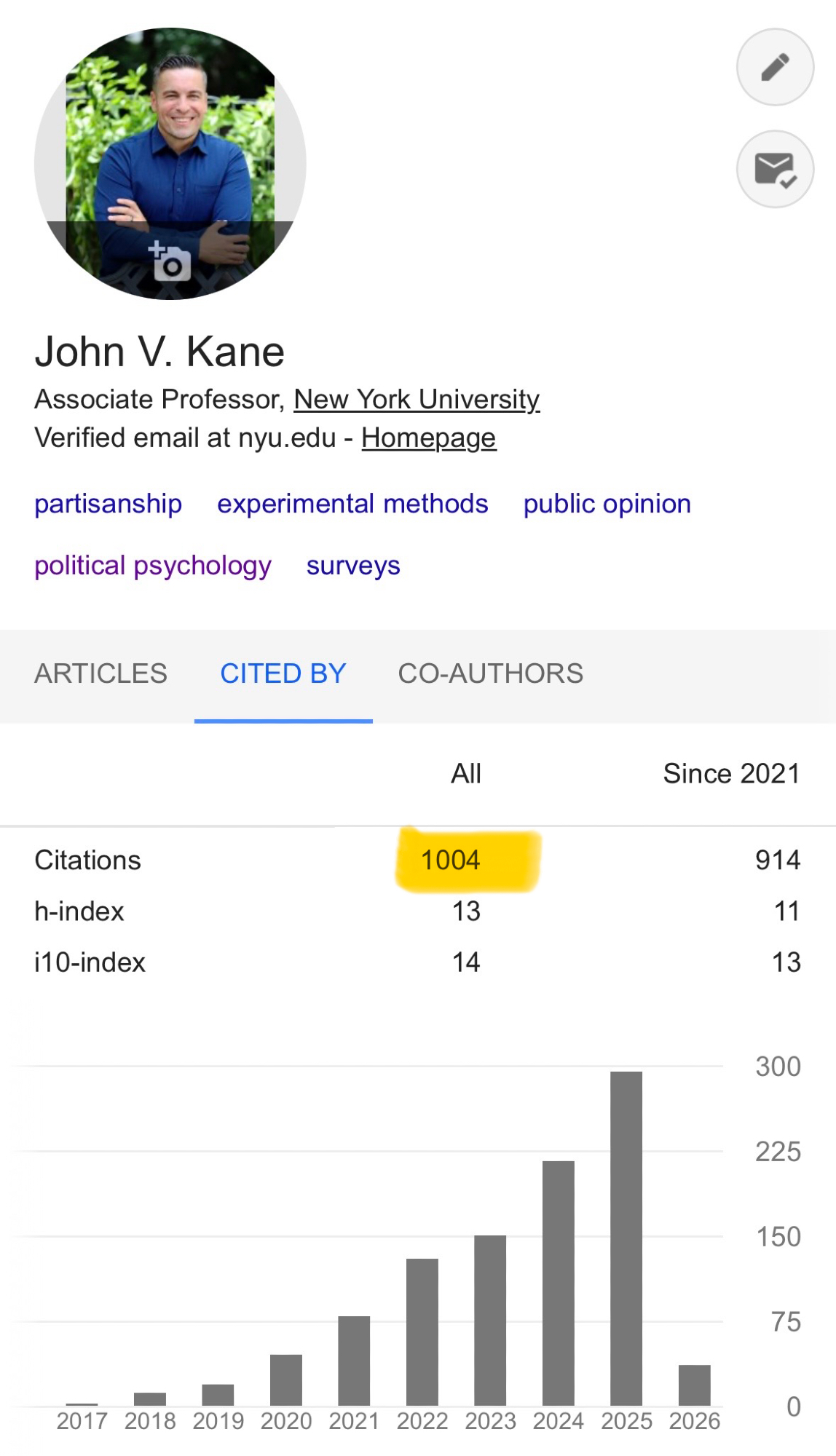Select the 2022 bar in chart

pyautogui.click(x=422, y=1332)
